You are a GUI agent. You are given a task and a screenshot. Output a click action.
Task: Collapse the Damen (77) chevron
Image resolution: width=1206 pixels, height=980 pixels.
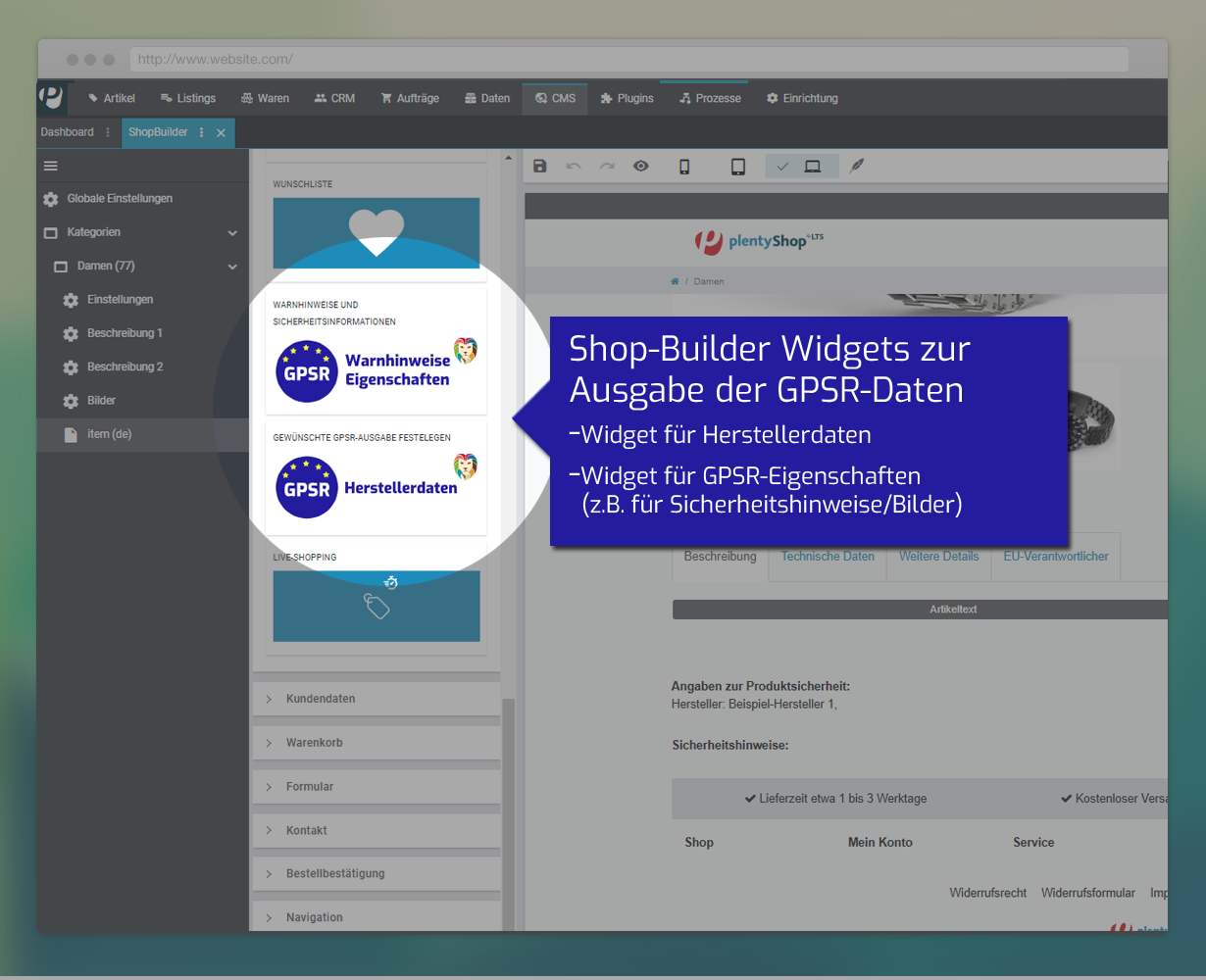232,267
